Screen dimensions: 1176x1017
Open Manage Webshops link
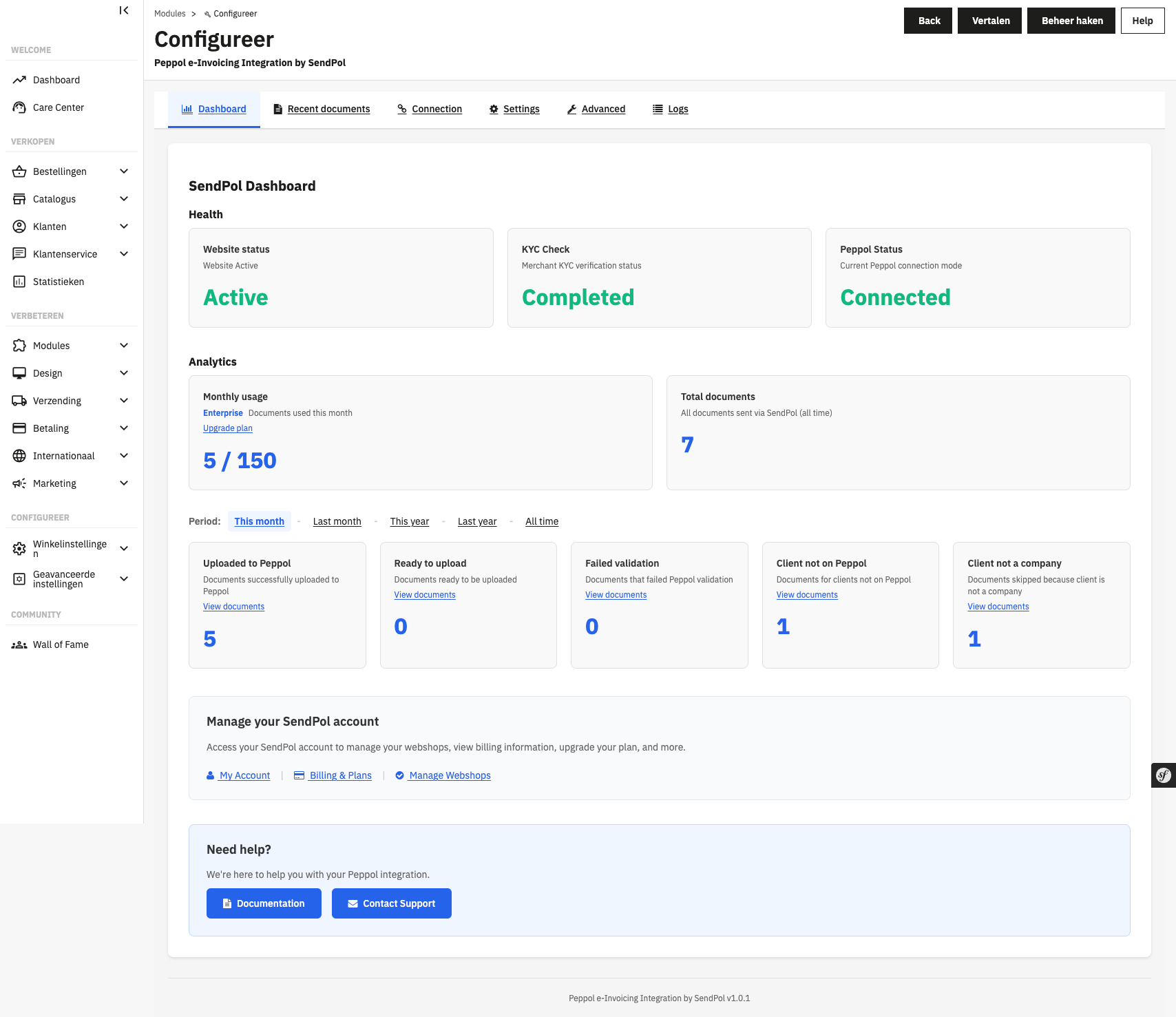point(449,775)
